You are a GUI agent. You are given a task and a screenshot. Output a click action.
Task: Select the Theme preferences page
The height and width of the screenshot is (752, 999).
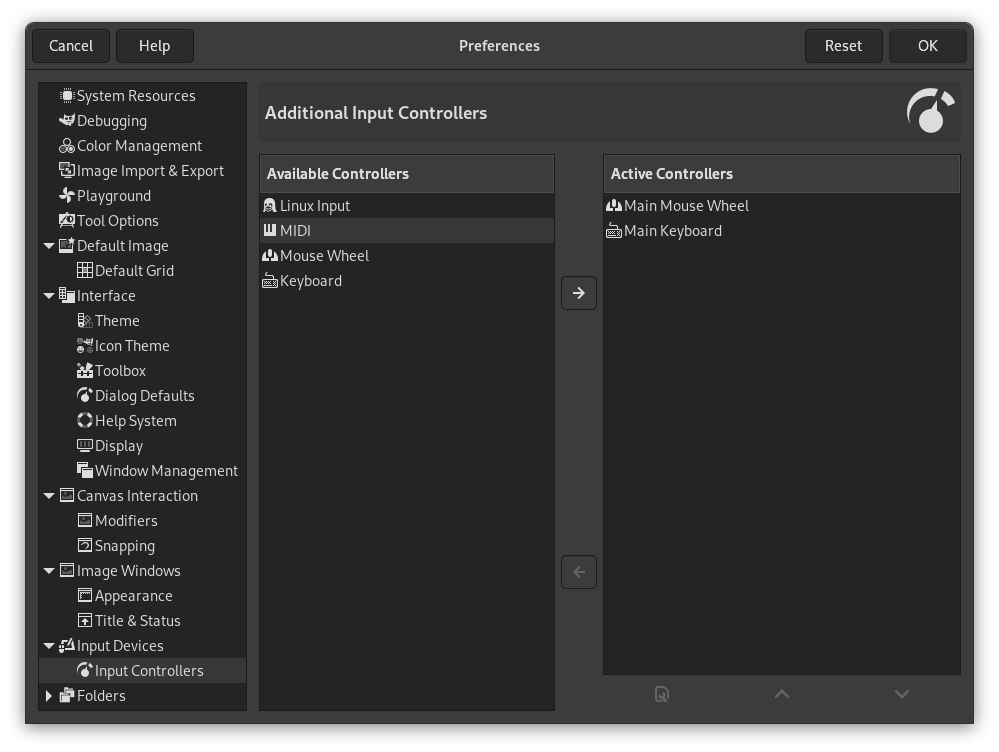(x=115, y=320)
